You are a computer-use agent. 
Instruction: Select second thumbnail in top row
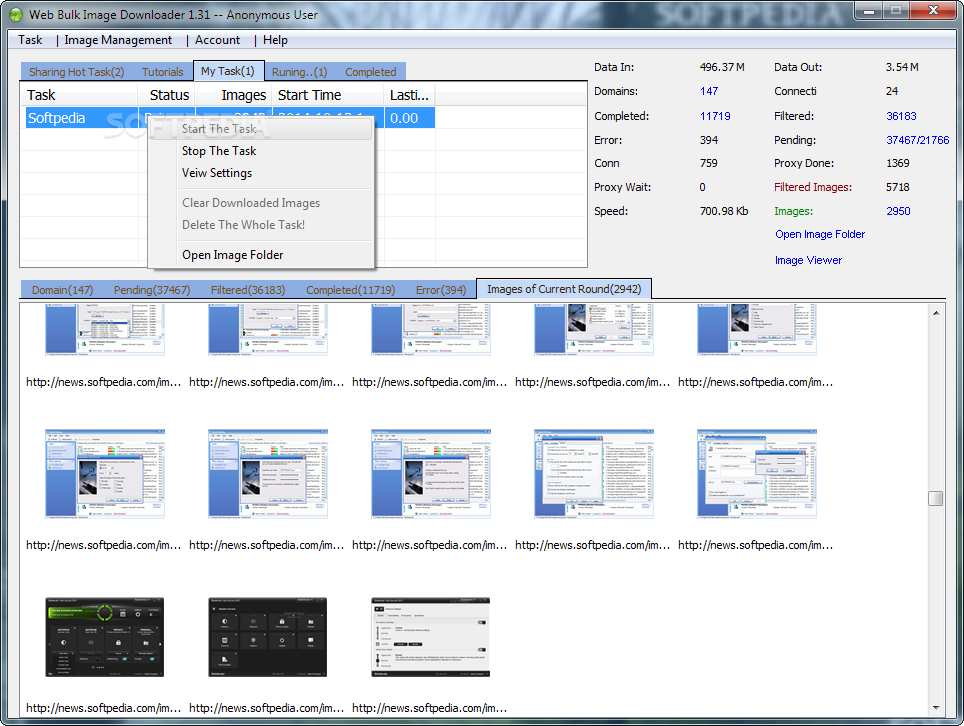pyautogui.click(x=267, y=330)
